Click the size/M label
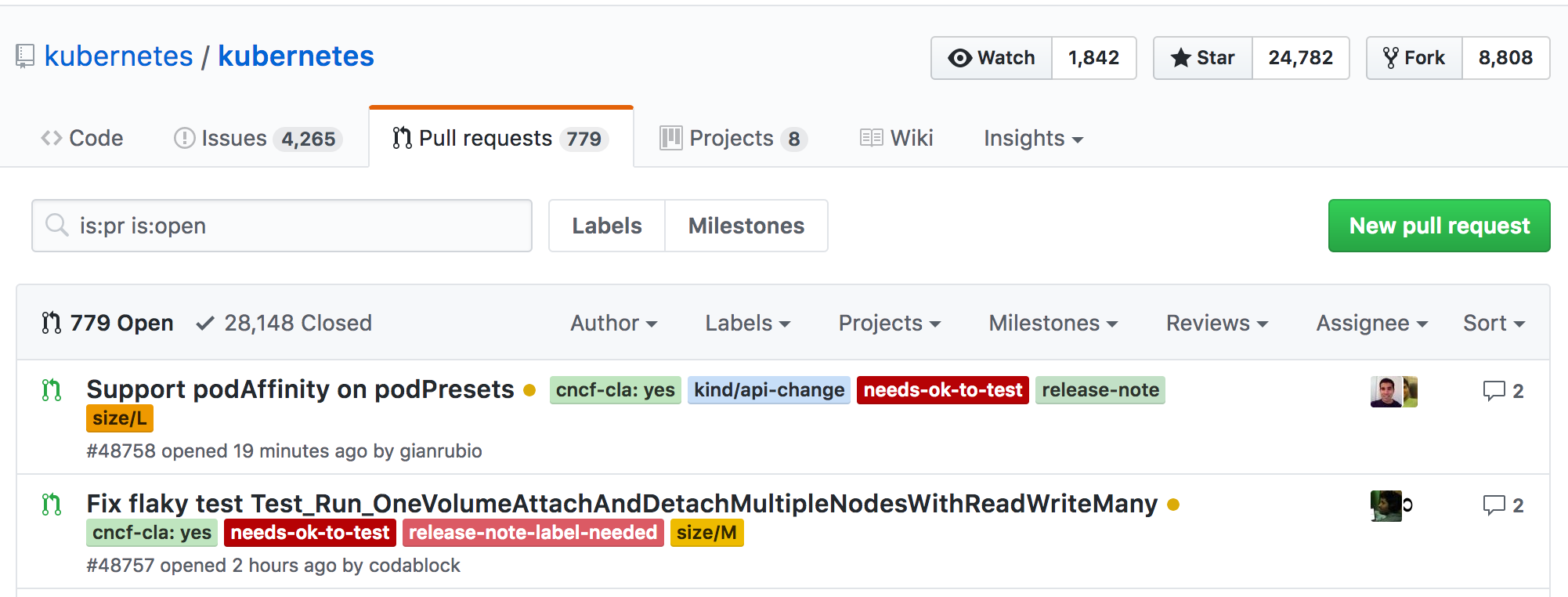The width and height of the screenshot is (1568, 597). [707, 533]
